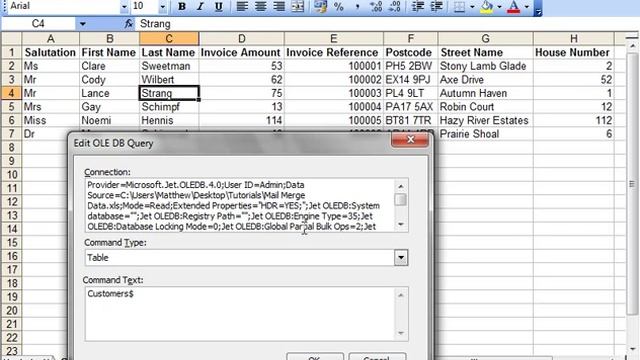Align cell text left

click(242, 7)
